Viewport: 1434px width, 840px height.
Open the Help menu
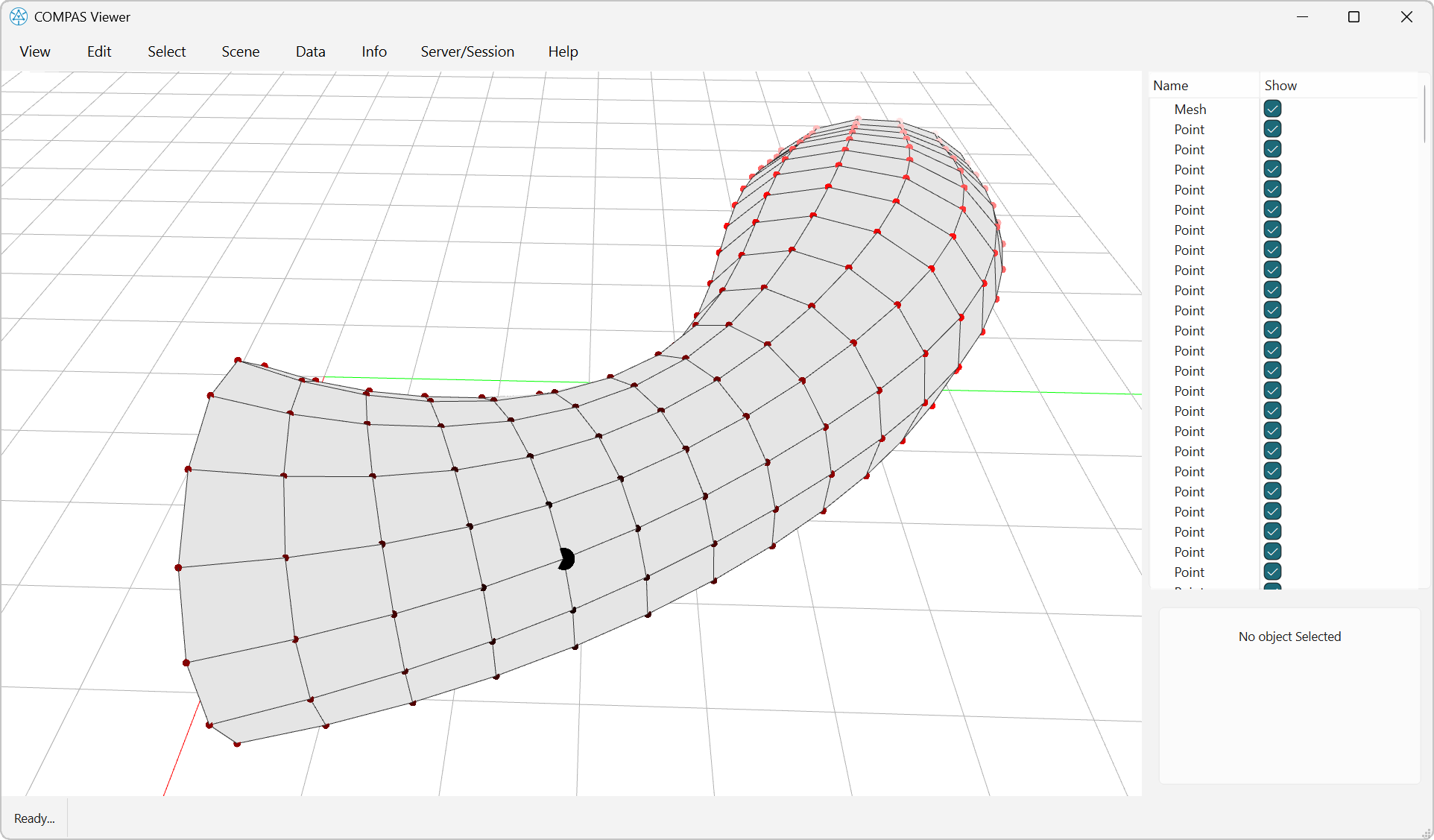tap(563, 51)
